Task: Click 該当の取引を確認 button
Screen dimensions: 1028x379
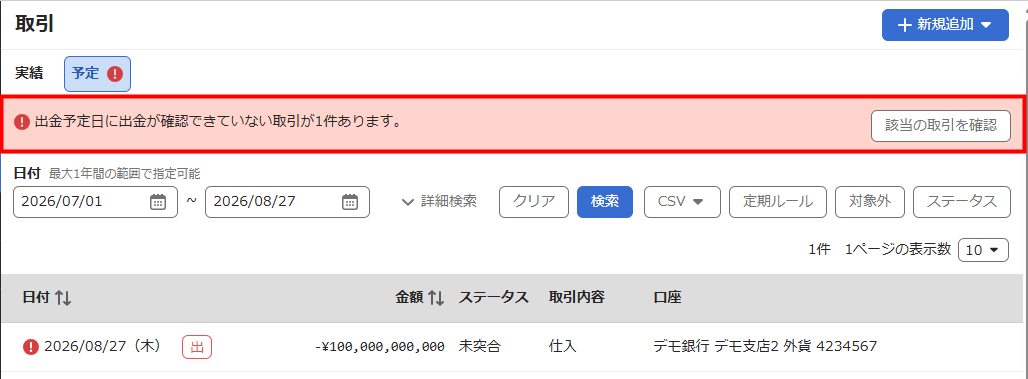Action: click(x=940, y=126)
